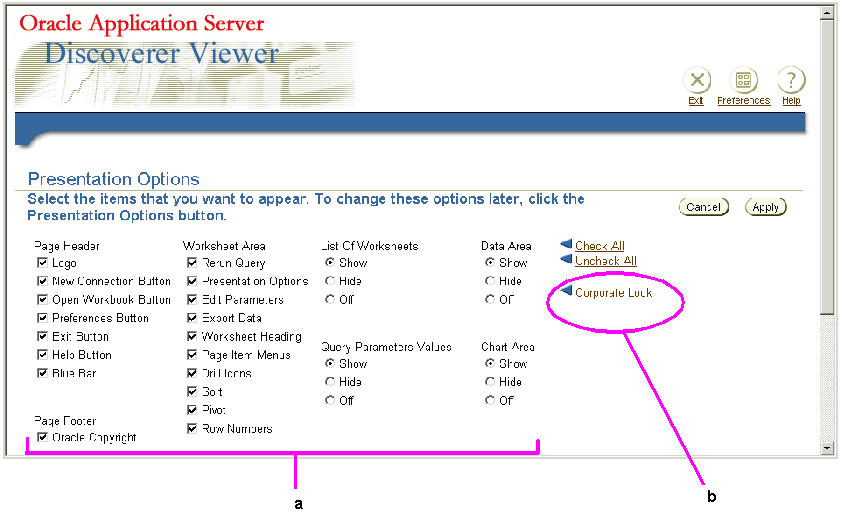843x520 pixels.
Task: Click the vertical scrollbar thumb
Action: 827,167
